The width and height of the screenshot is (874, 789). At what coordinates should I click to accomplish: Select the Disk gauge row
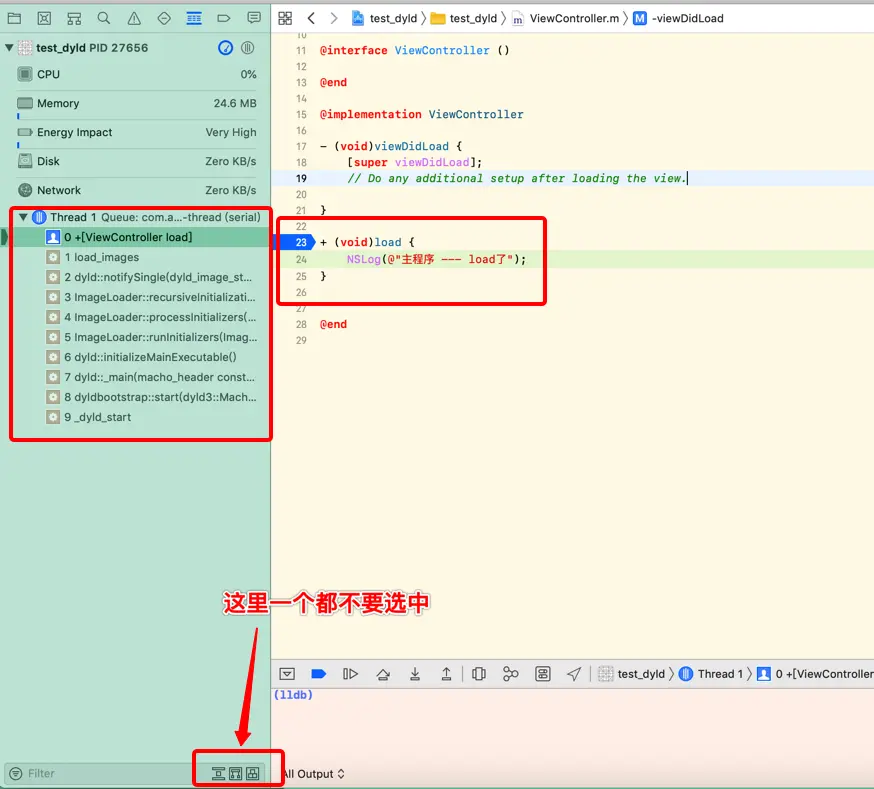point(137,162)
